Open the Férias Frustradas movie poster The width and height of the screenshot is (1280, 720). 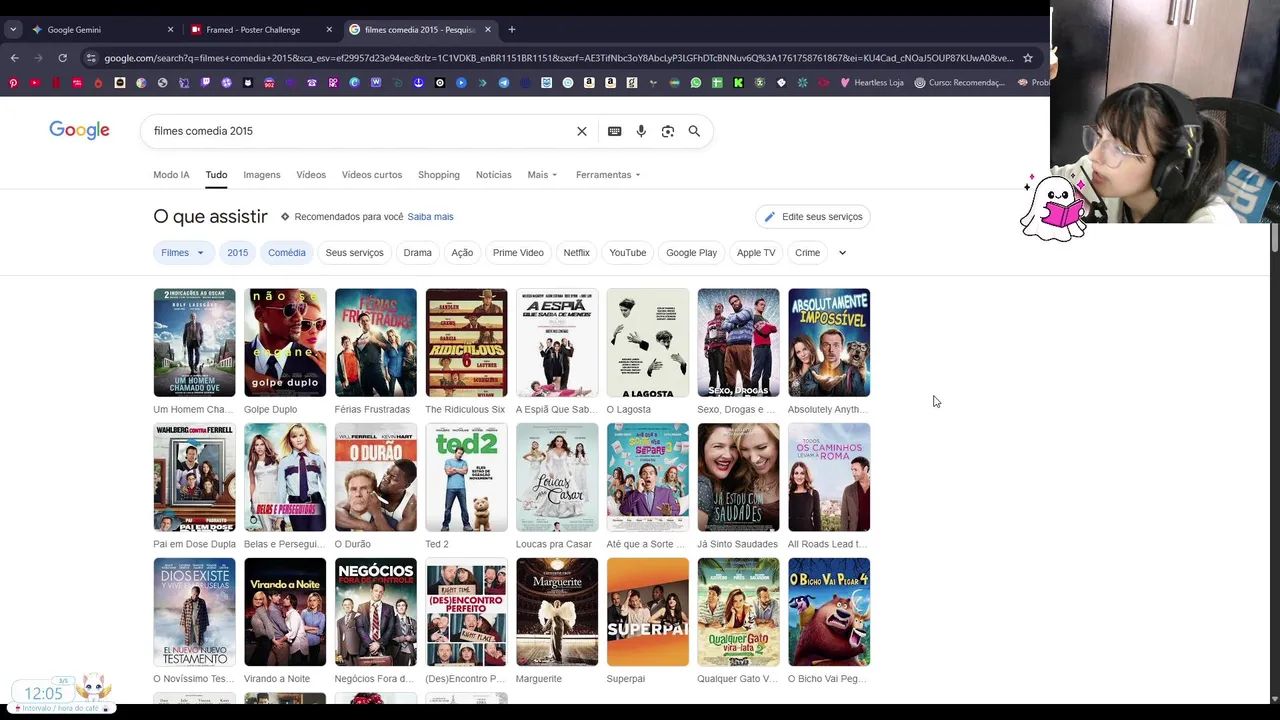click(376, 343)
